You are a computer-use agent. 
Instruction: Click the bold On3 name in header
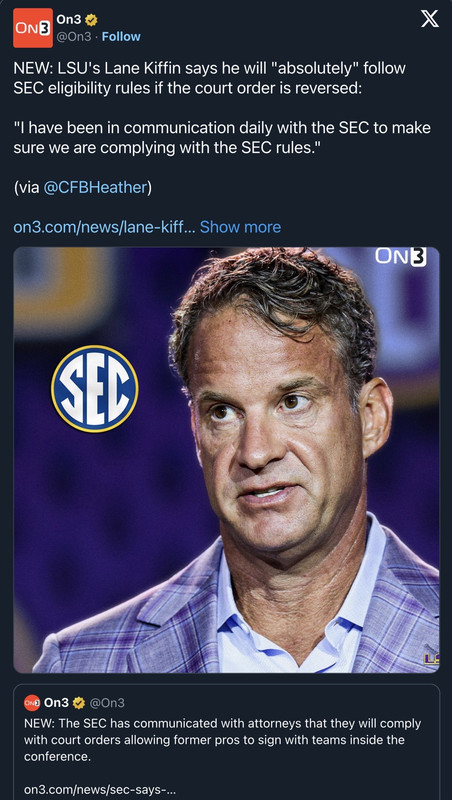tap(69, 20)
